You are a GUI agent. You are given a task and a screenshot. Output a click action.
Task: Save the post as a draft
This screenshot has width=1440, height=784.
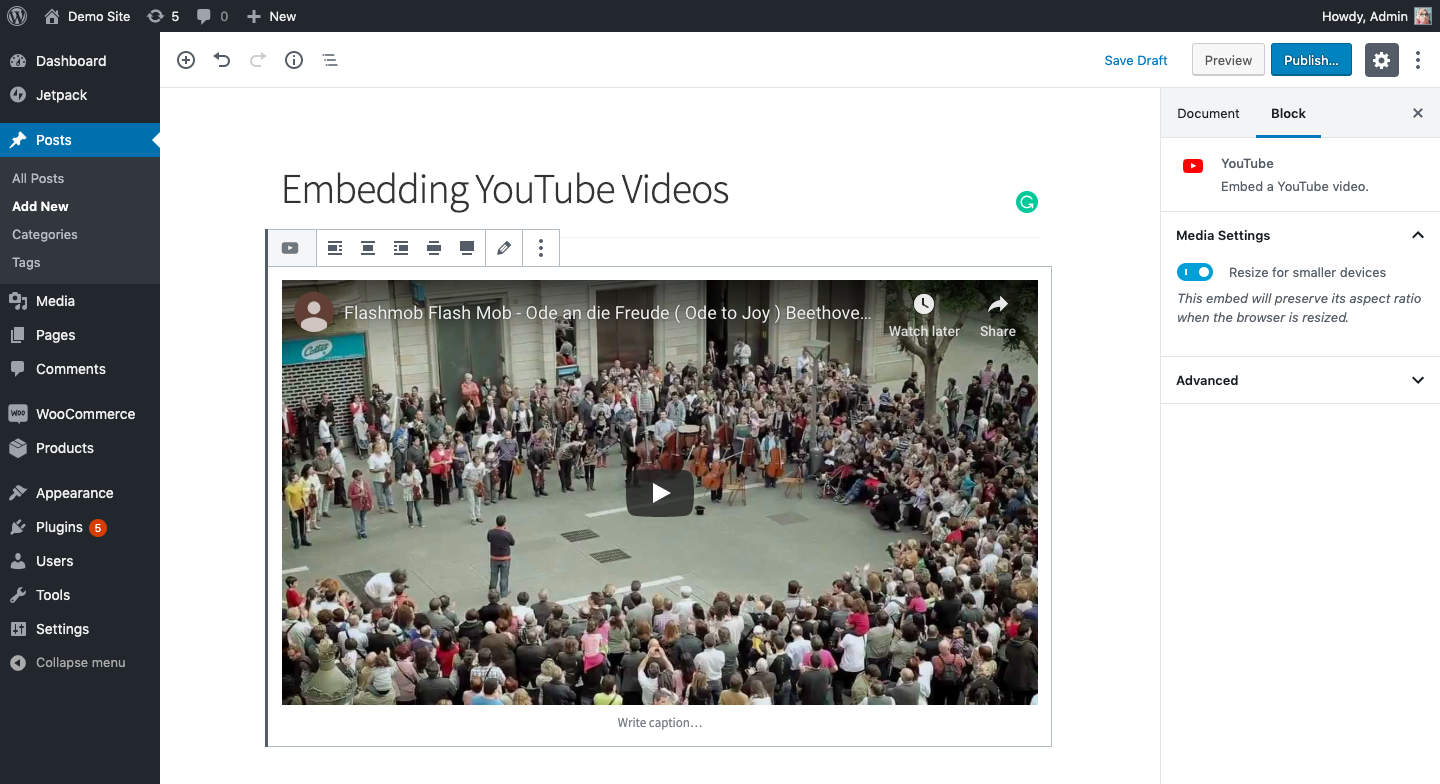pyautogui.click(x=1136, y=60)
